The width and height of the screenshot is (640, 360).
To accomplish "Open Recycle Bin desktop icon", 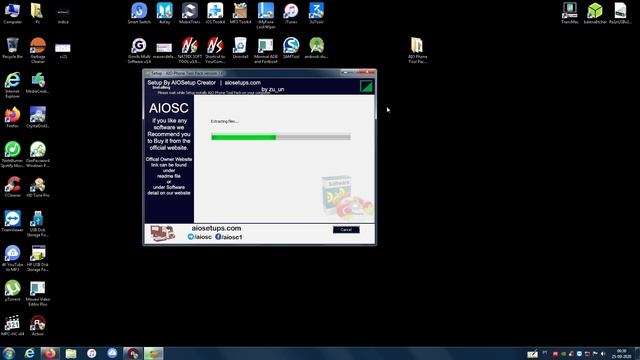I will coord(12,48).
